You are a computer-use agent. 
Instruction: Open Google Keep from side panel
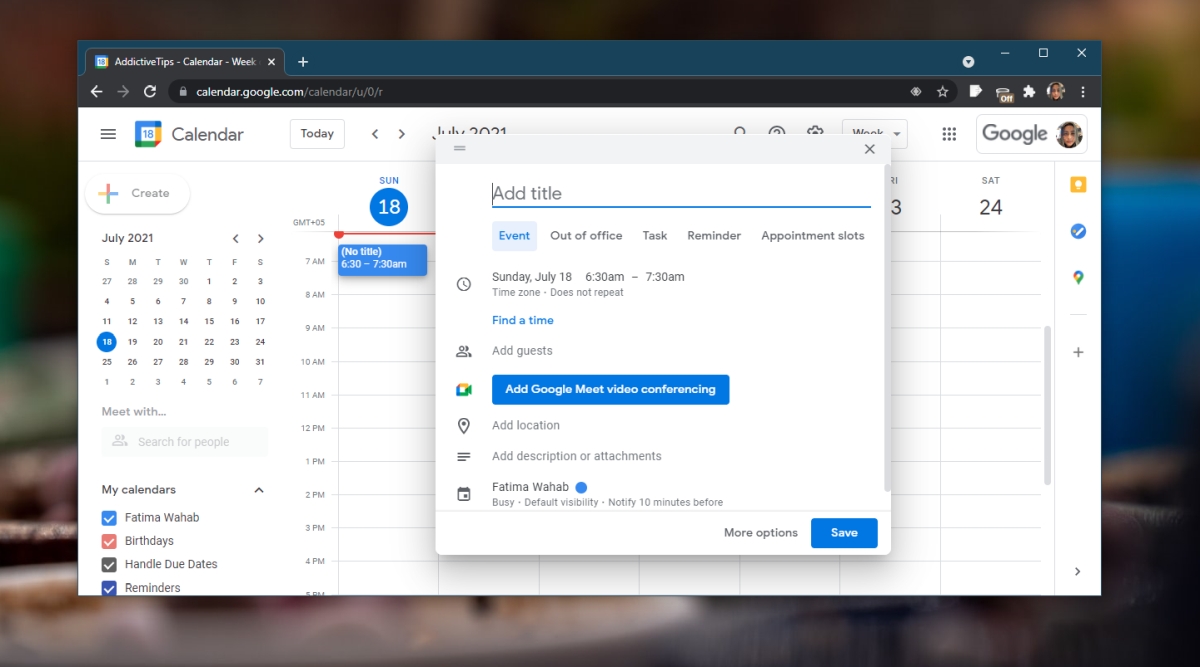coord(1078,185)
